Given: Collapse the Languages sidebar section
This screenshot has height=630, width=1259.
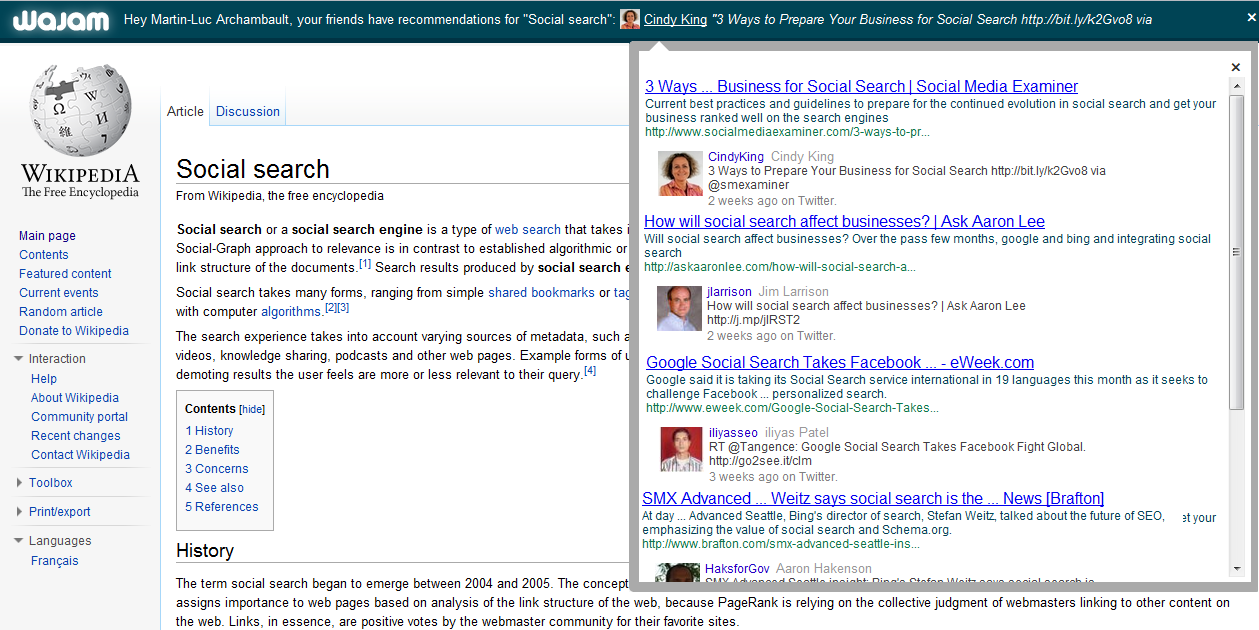Looking at the screenshot, I should (x=19, y=541).
